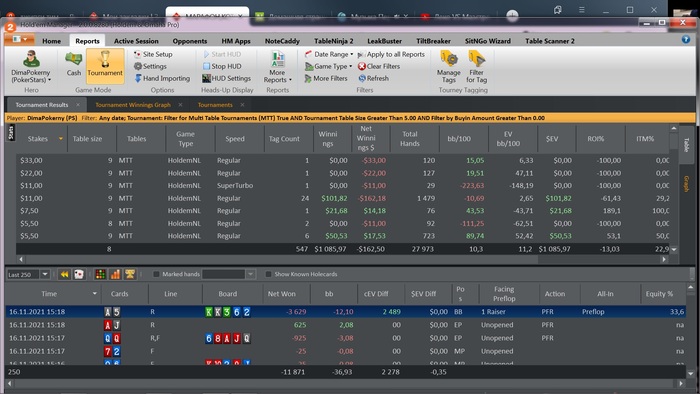Click the stakes table horizontal scrollbar
This screenshot has height=394, width=700.
(279, 259)
